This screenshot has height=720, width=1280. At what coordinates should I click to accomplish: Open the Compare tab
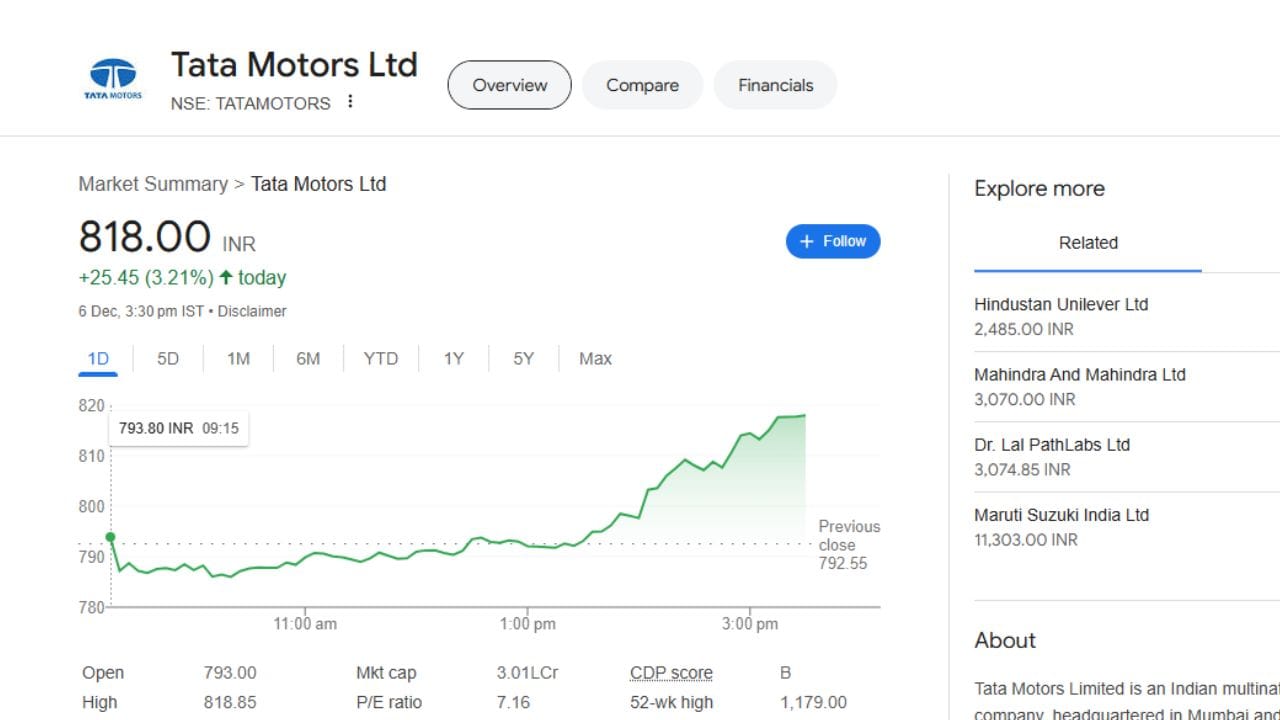tap(642, 85)
